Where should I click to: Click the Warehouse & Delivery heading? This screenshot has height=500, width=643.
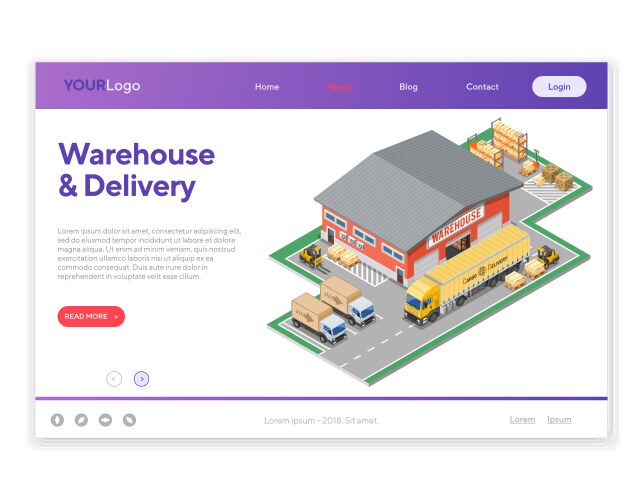click(136, 170)
